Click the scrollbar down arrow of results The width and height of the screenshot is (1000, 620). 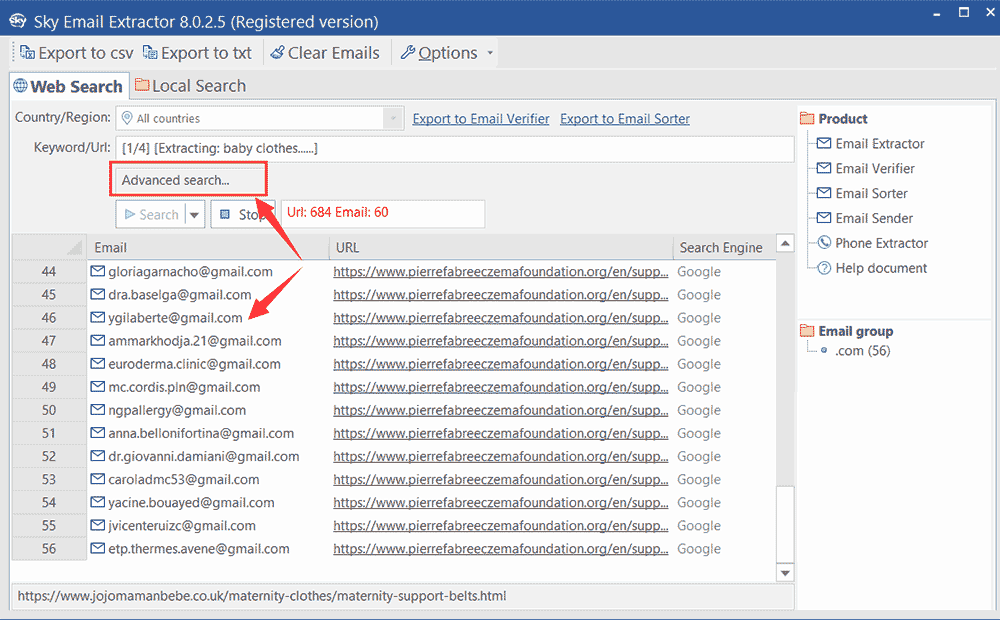point(785,573)
